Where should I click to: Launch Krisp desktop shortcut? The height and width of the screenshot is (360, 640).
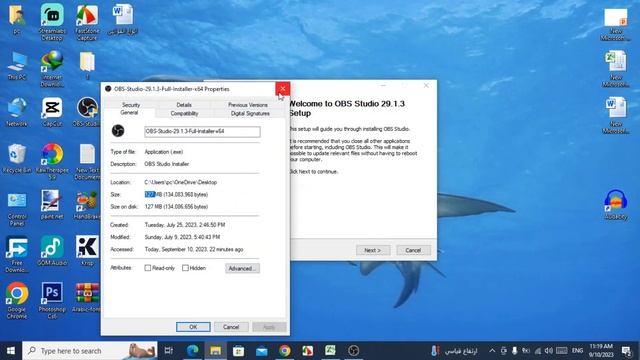coord(87,251)
